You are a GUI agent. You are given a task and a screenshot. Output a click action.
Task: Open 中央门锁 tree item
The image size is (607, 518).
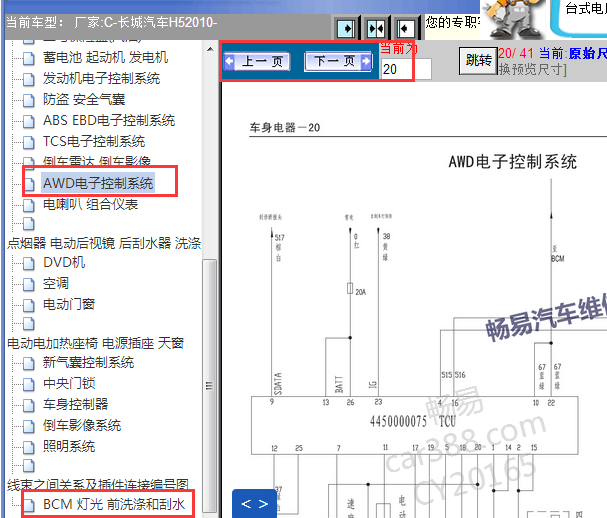69,384
